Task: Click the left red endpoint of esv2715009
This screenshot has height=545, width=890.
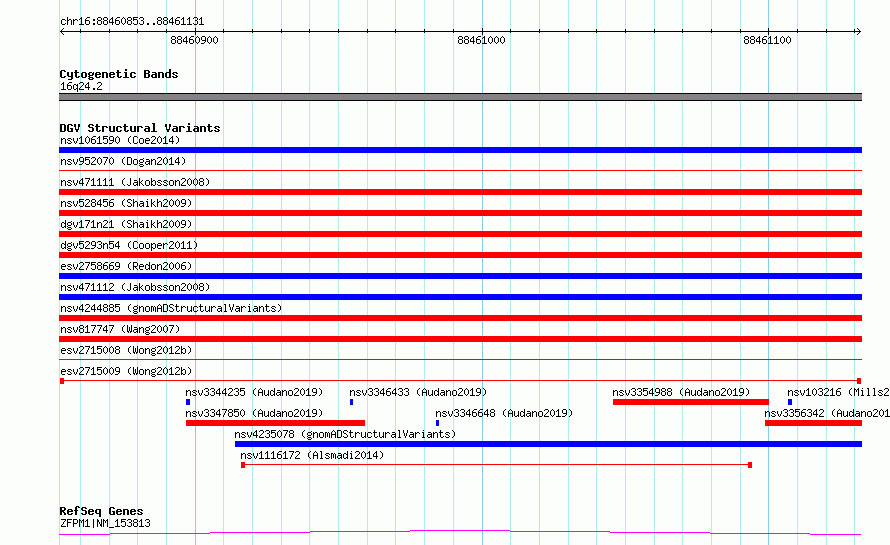Action: (x=62, y=381)
